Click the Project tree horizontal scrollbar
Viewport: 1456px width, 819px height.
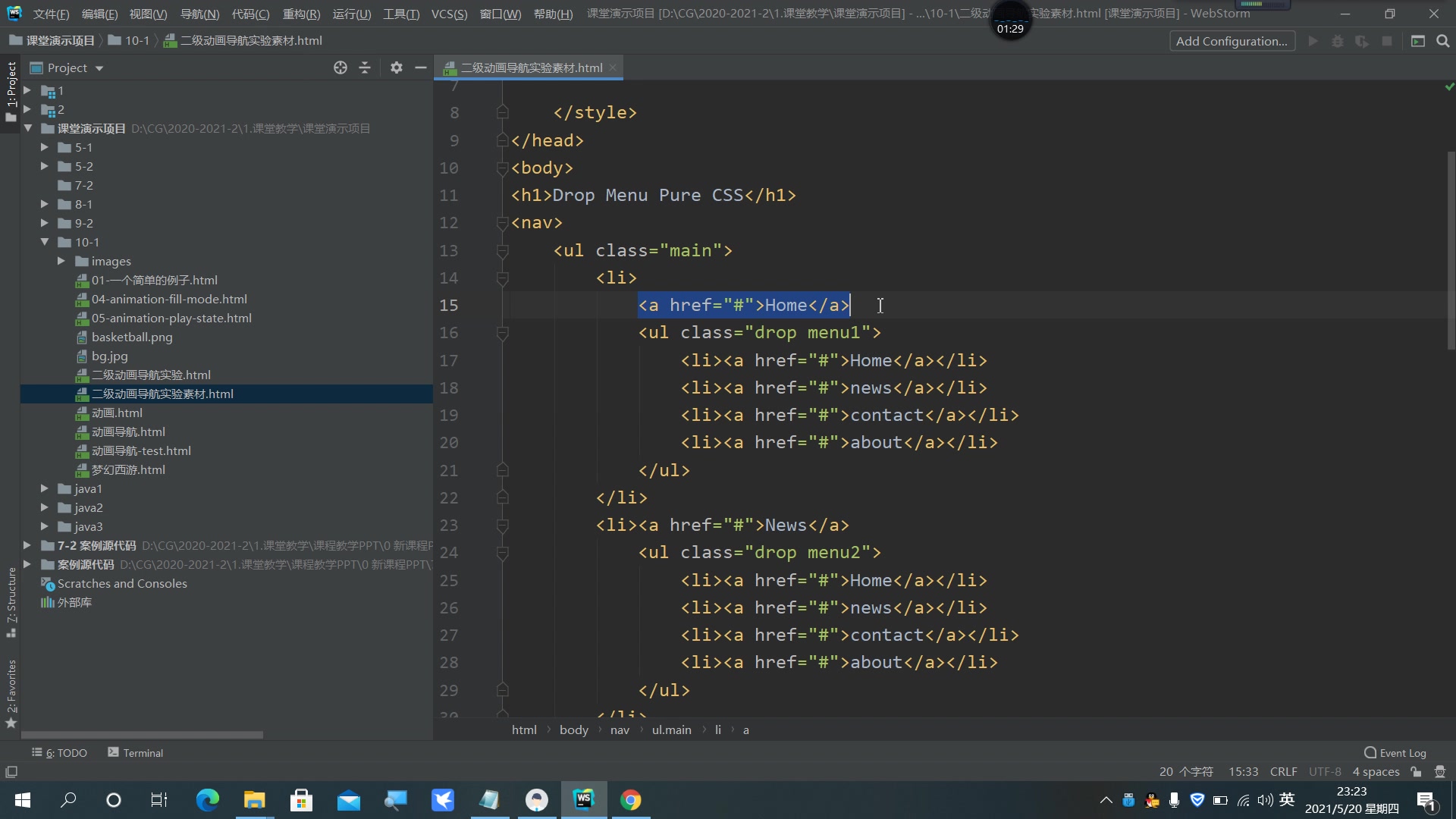coord(142,735)
